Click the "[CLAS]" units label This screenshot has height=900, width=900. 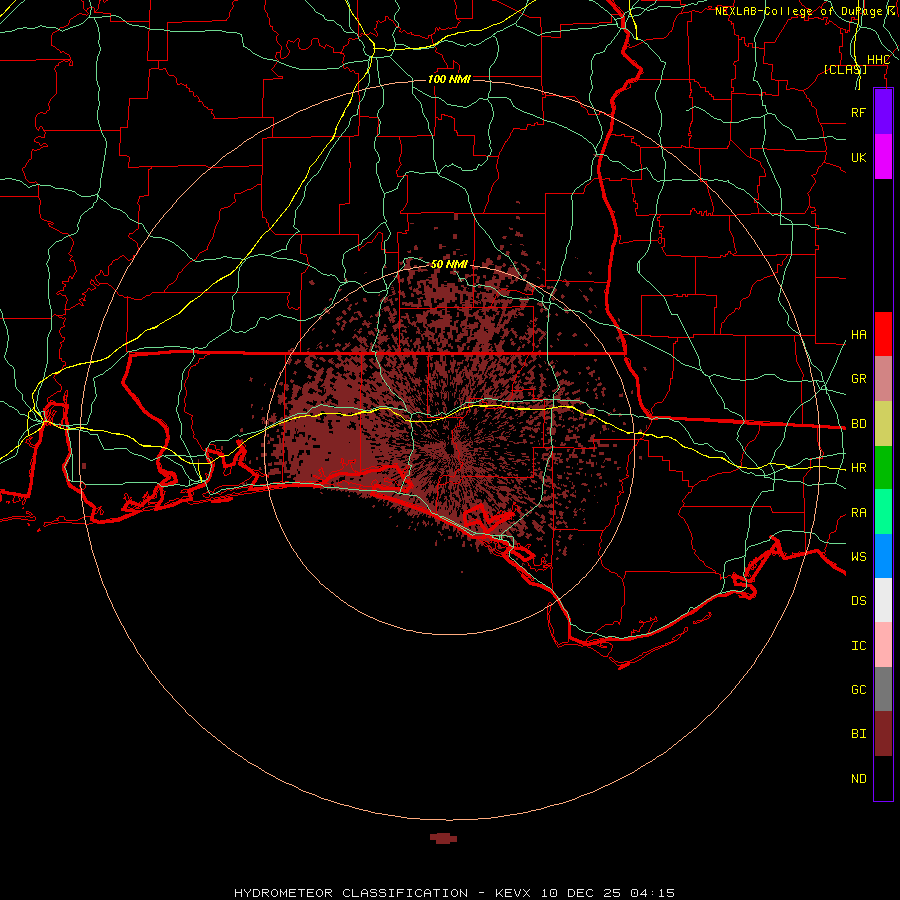pyautogui.click(x=845, y=69)
